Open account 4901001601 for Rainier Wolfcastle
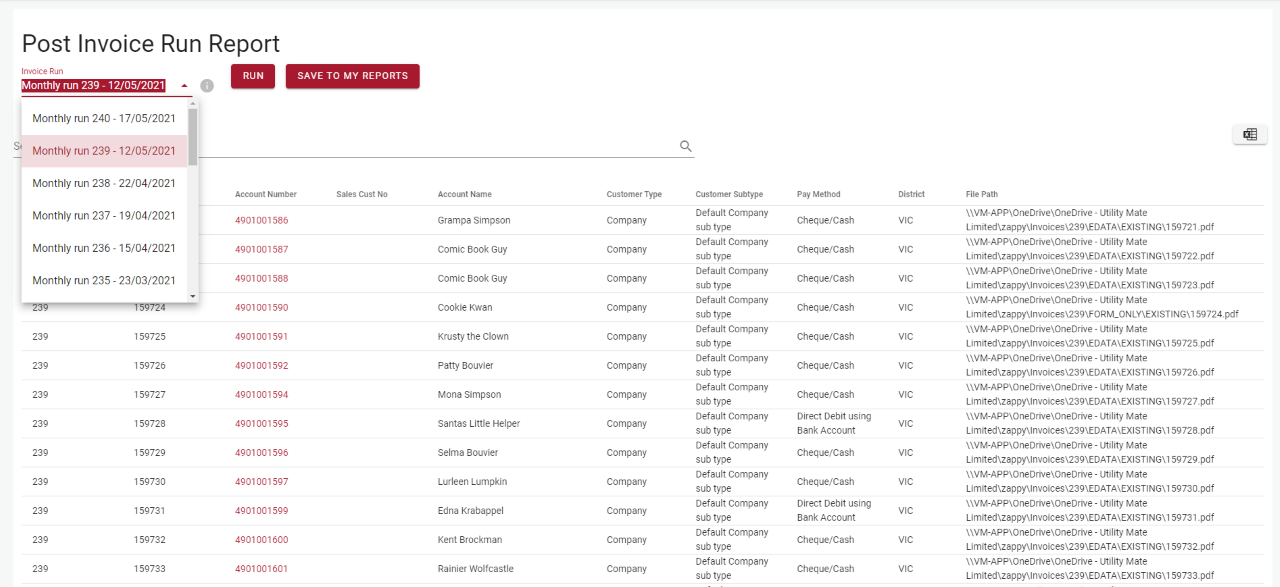 pos(261,568)
